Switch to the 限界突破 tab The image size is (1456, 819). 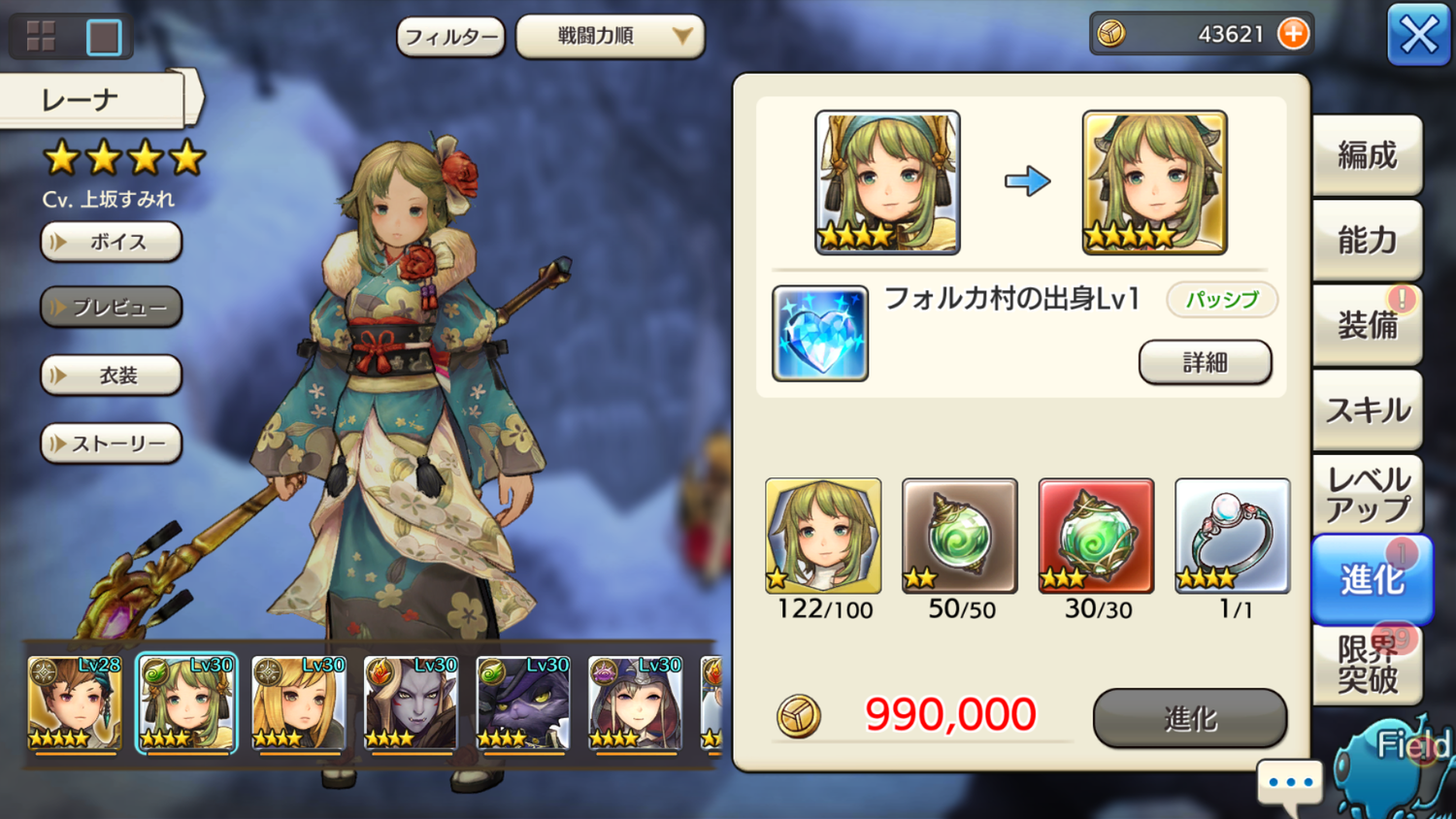tap(1368, 665)
